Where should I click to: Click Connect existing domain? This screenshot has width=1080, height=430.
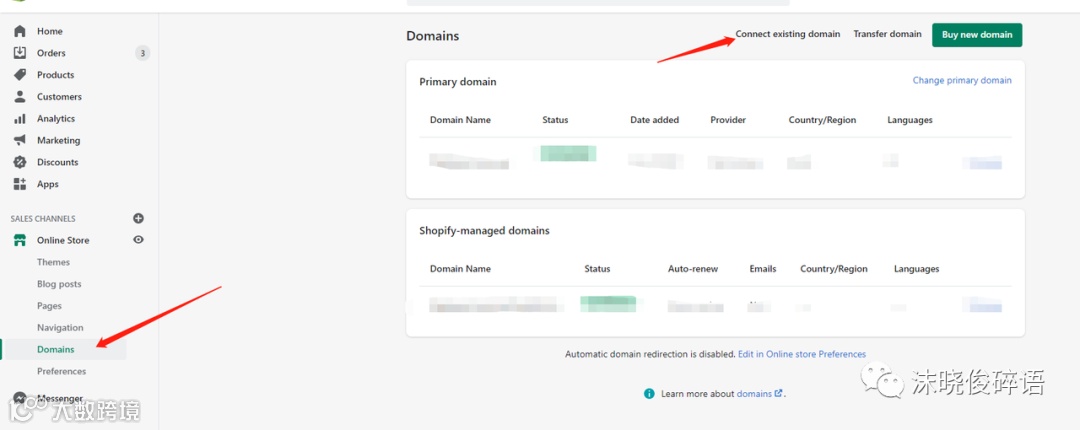(x=788, y=34)
